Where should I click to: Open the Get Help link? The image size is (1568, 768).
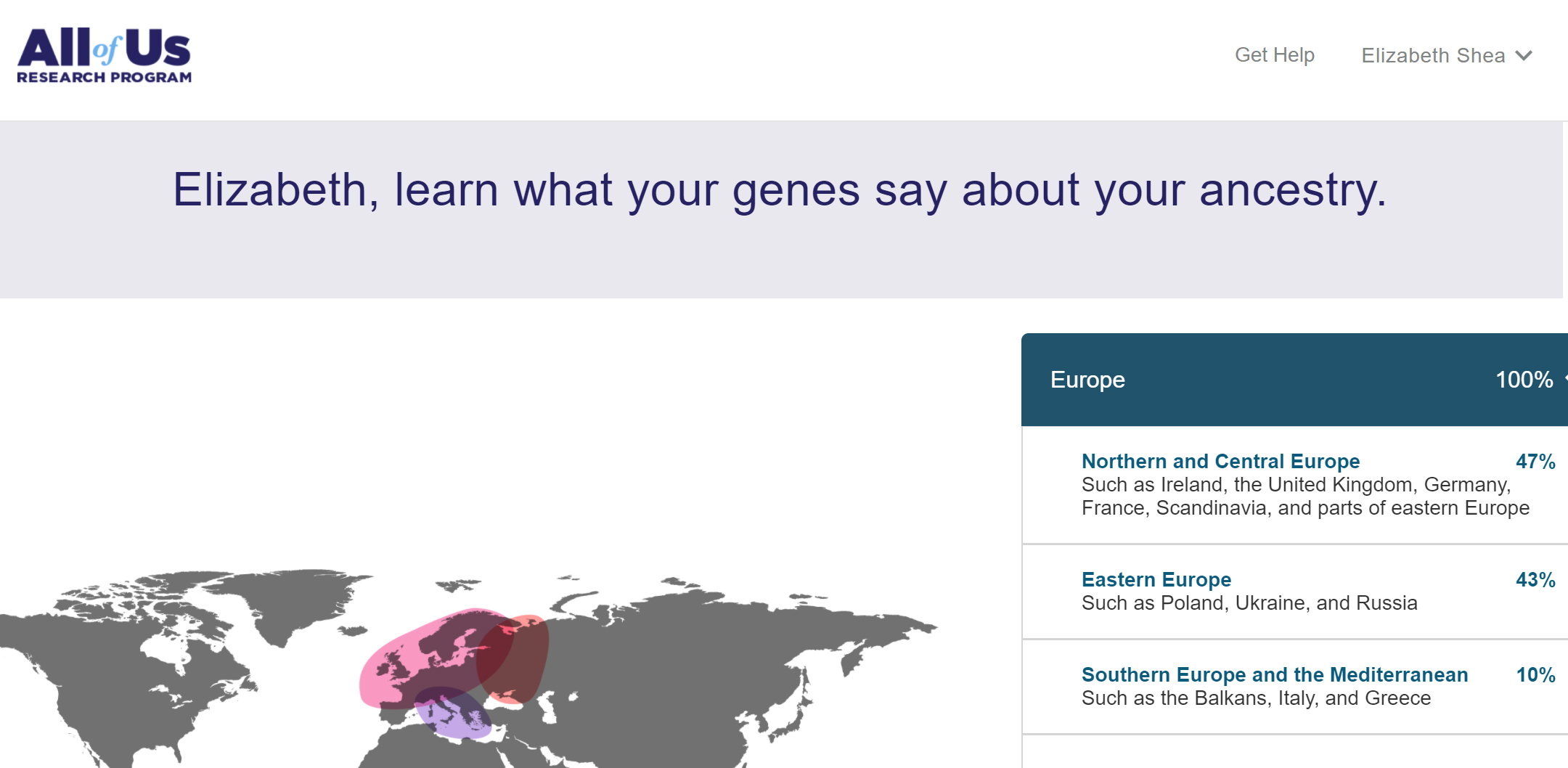point(1275,55)
